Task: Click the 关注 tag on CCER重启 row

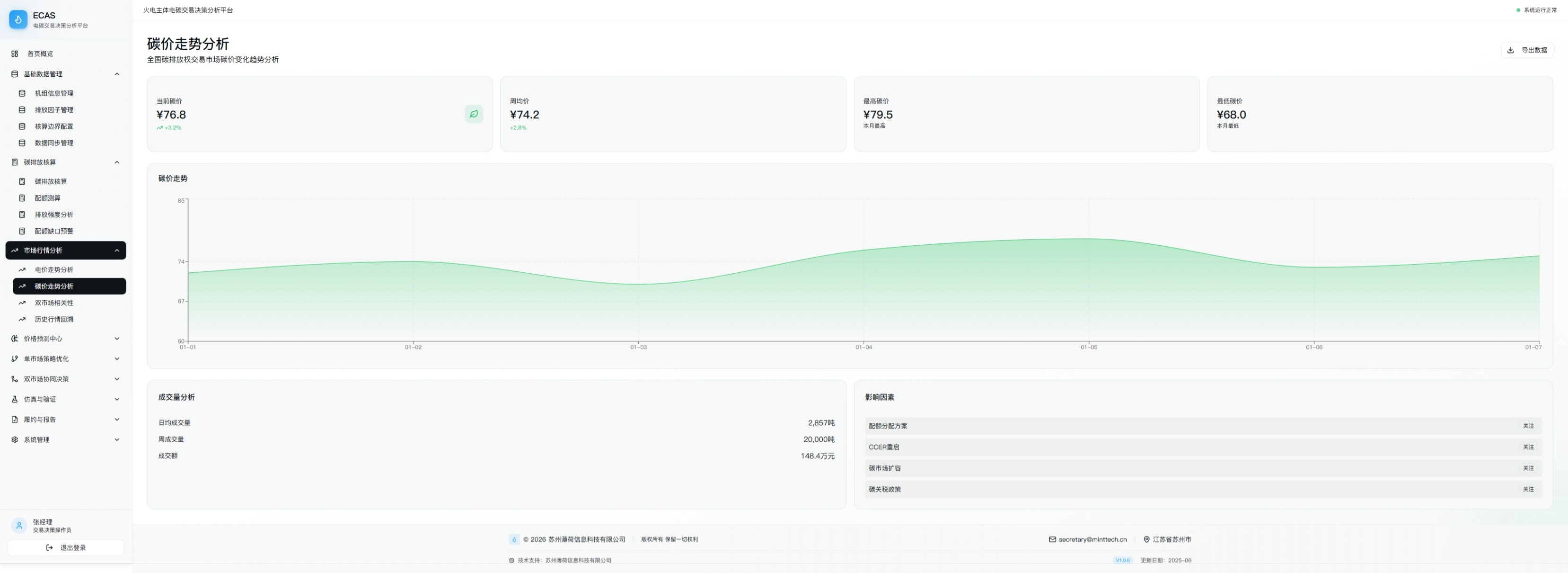Action: point(1528,447)
